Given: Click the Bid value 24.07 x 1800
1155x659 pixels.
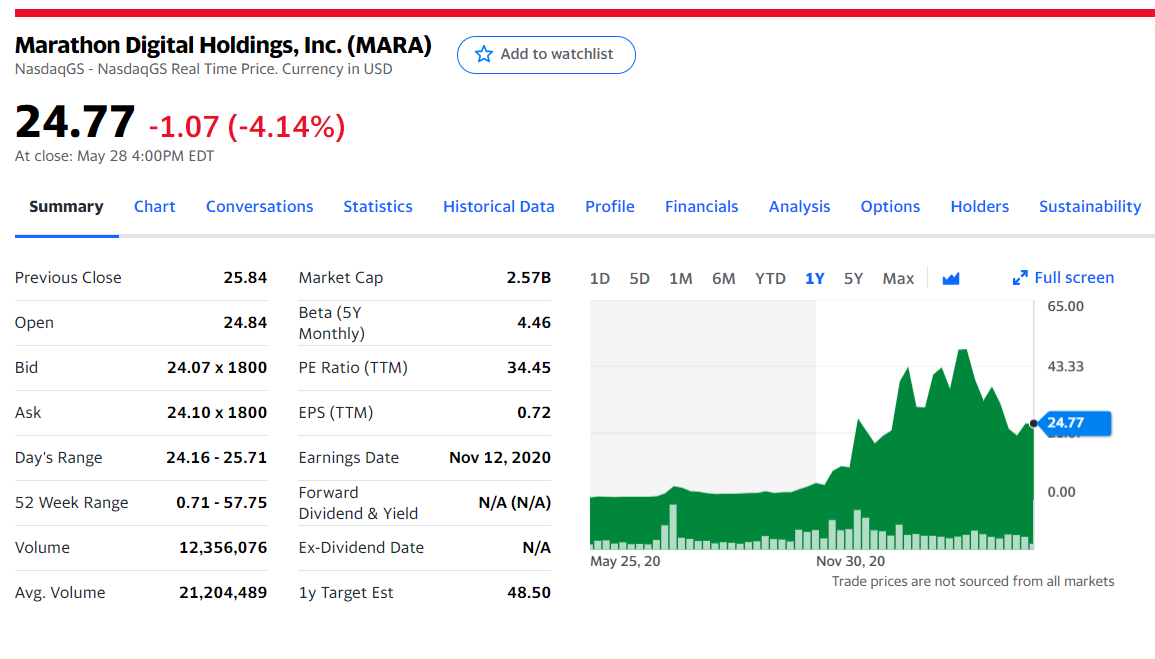Looking at the screenshot, I should 217,367.
